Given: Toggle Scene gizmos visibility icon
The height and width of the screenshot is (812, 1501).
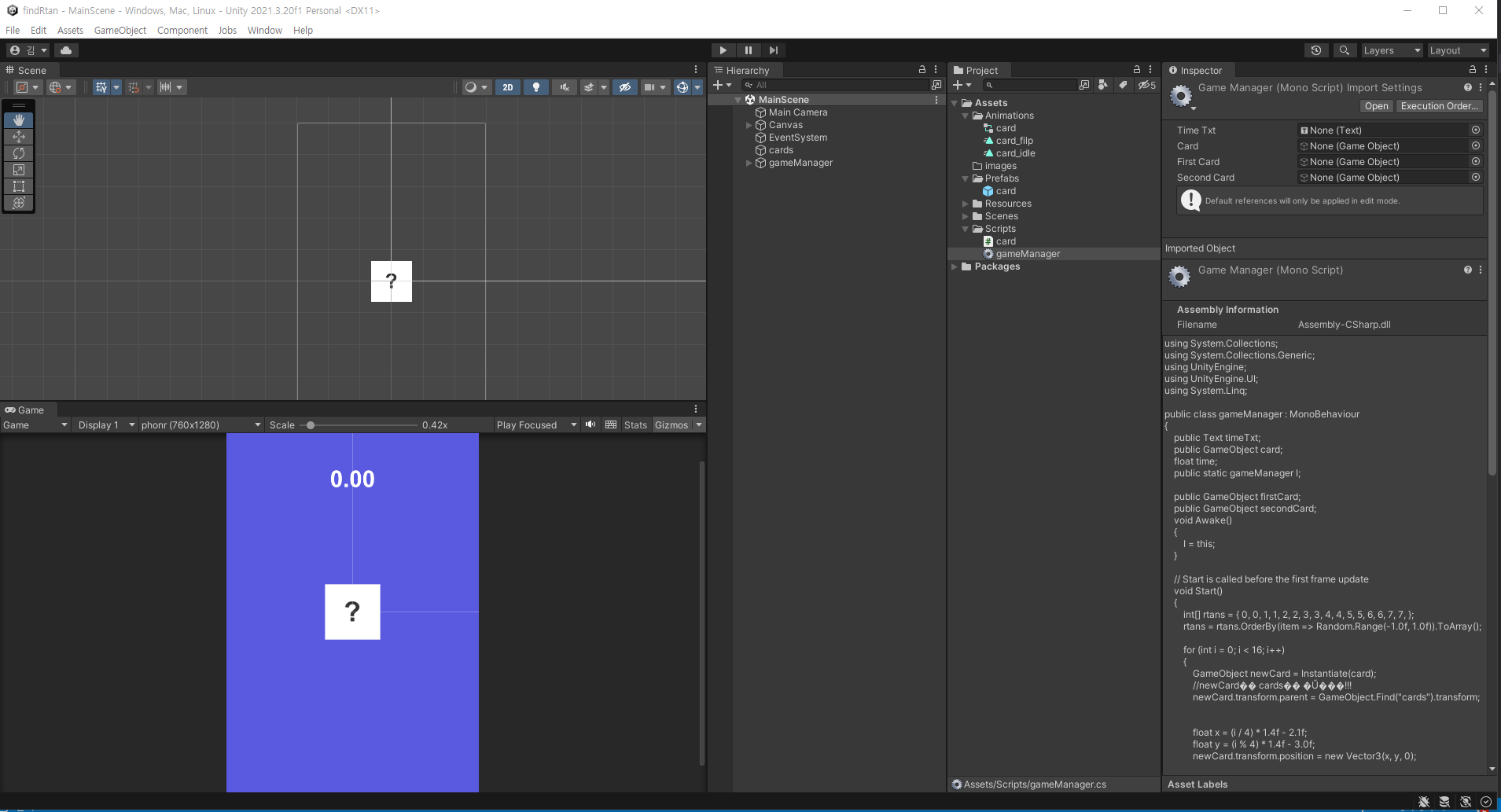Looking at the screenshot, I should tap(682, 87).
